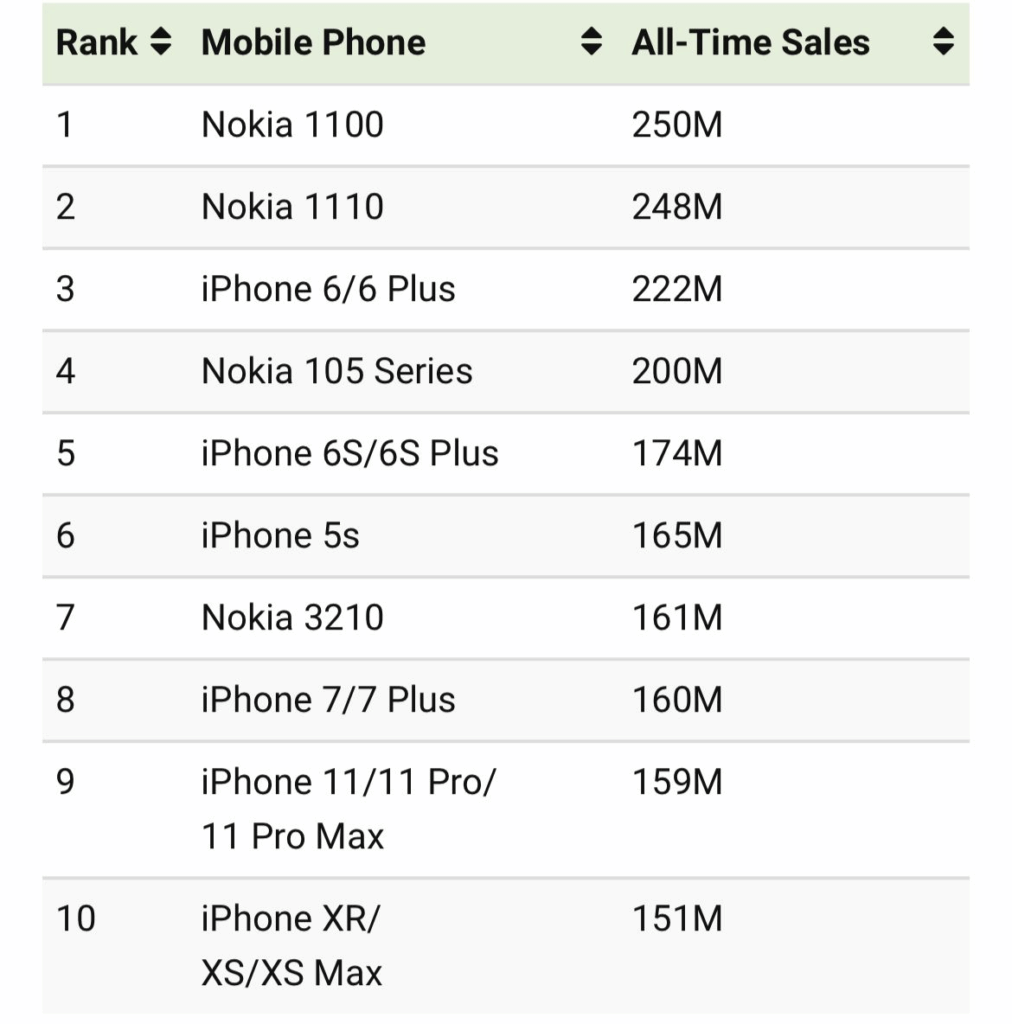Sort table by Rank column arrows
Image resolution: width=1012 pixels, height=1024 pixels.
tap(160, 42)
